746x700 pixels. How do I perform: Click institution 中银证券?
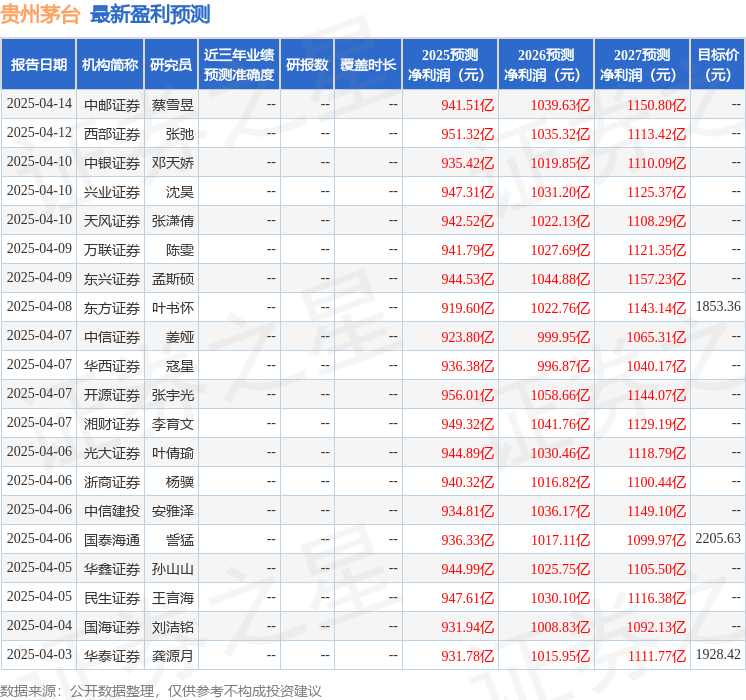[x=112, y=163]
